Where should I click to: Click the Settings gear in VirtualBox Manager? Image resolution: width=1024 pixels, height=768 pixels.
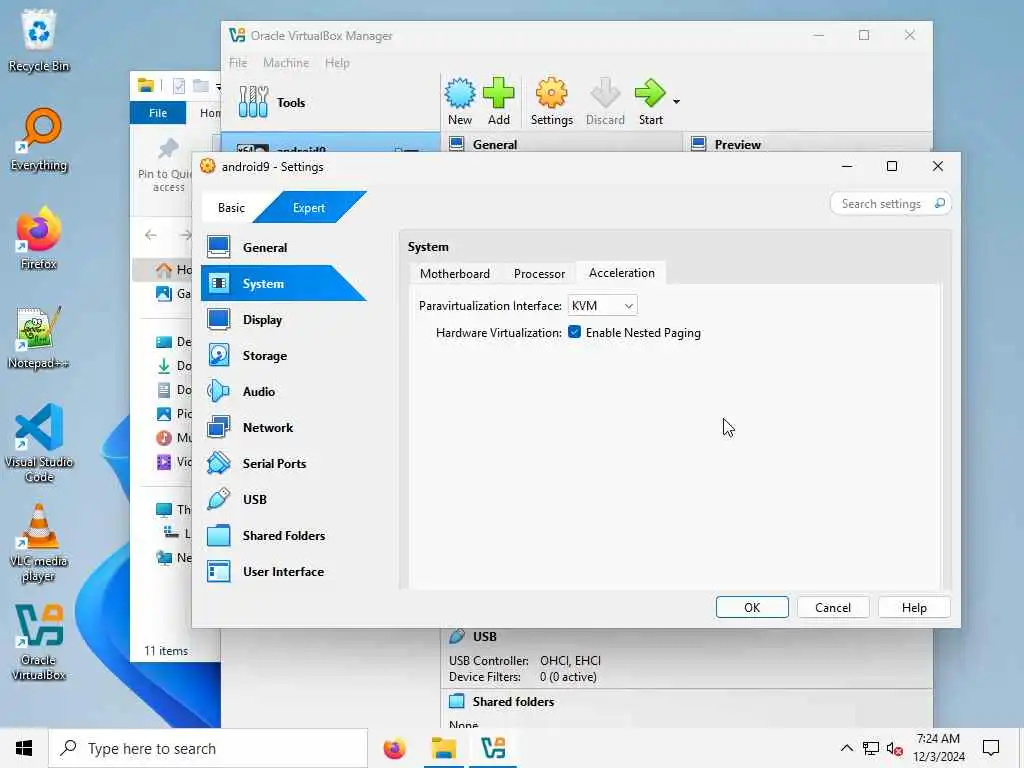point(552,101)
